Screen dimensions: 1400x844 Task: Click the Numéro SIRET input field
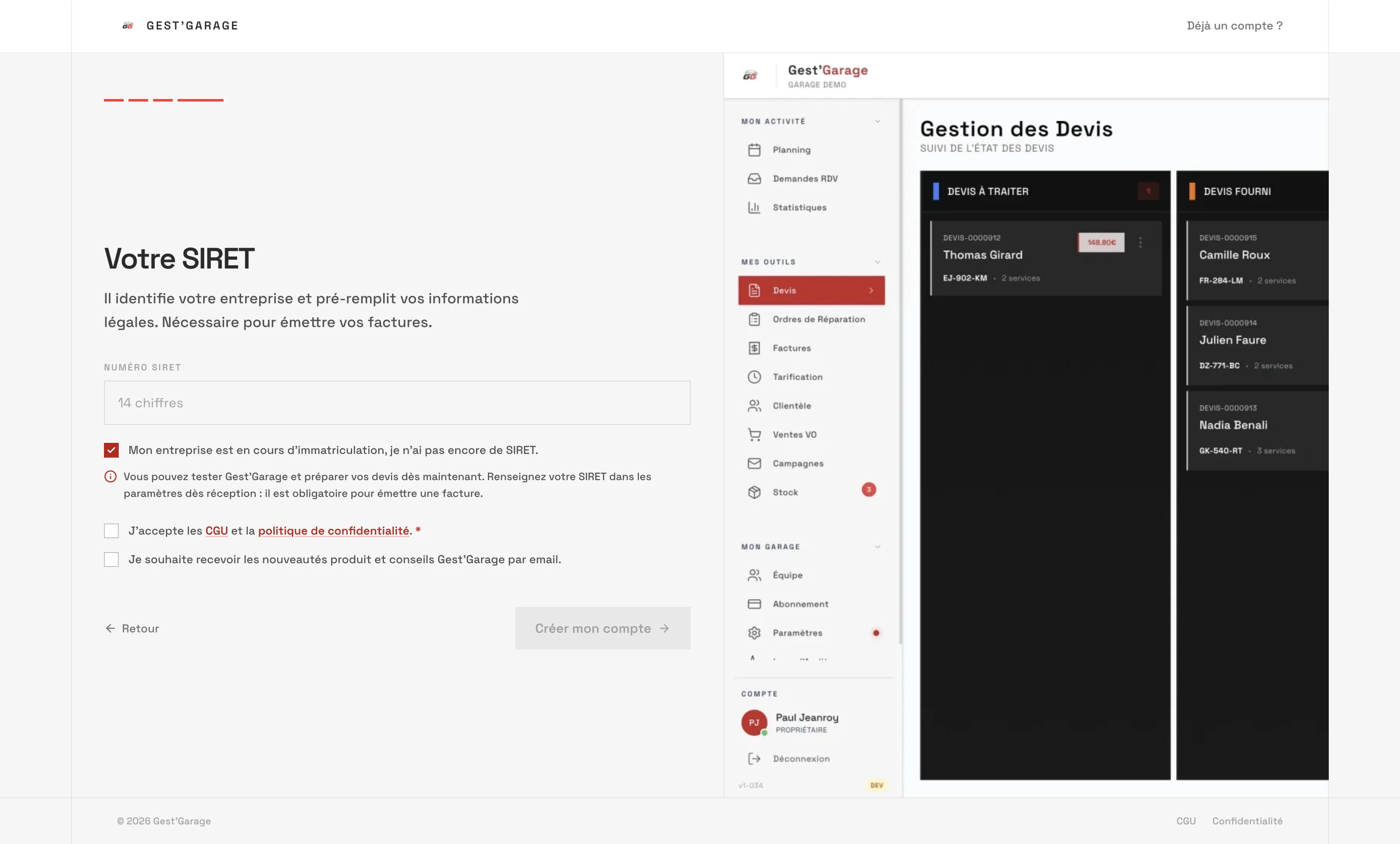click(x=397, y=403)
